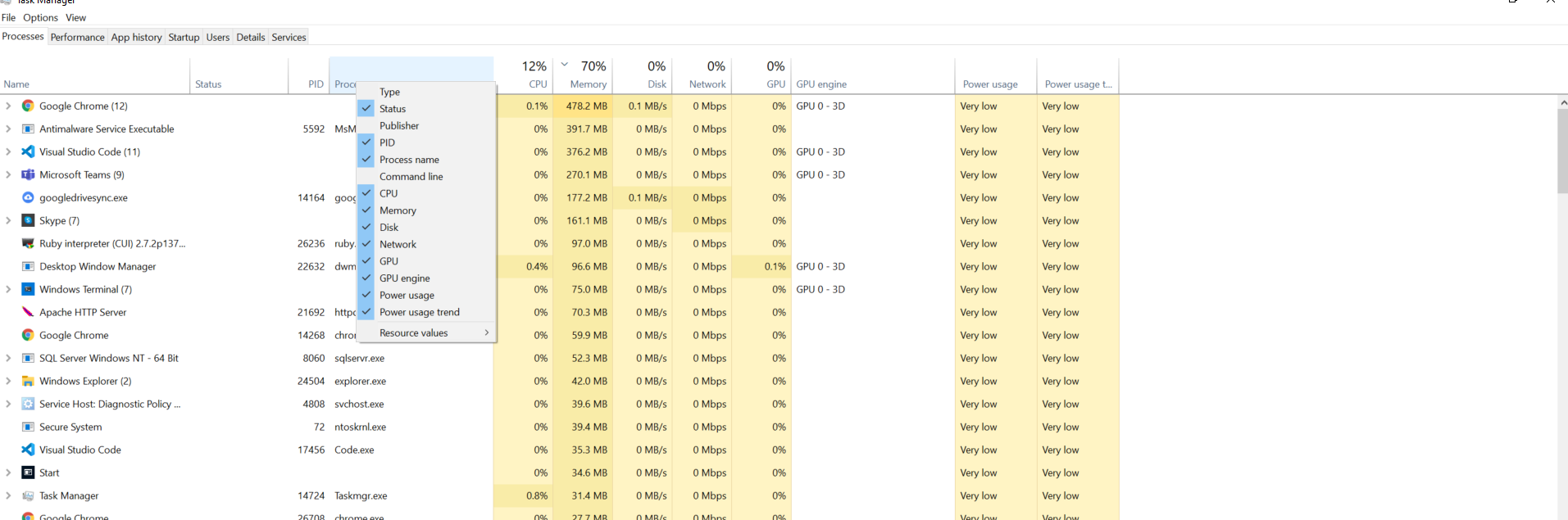Uncheck the PID column option
Viewport: 1568px width, 520px height.
pos(426,142)
